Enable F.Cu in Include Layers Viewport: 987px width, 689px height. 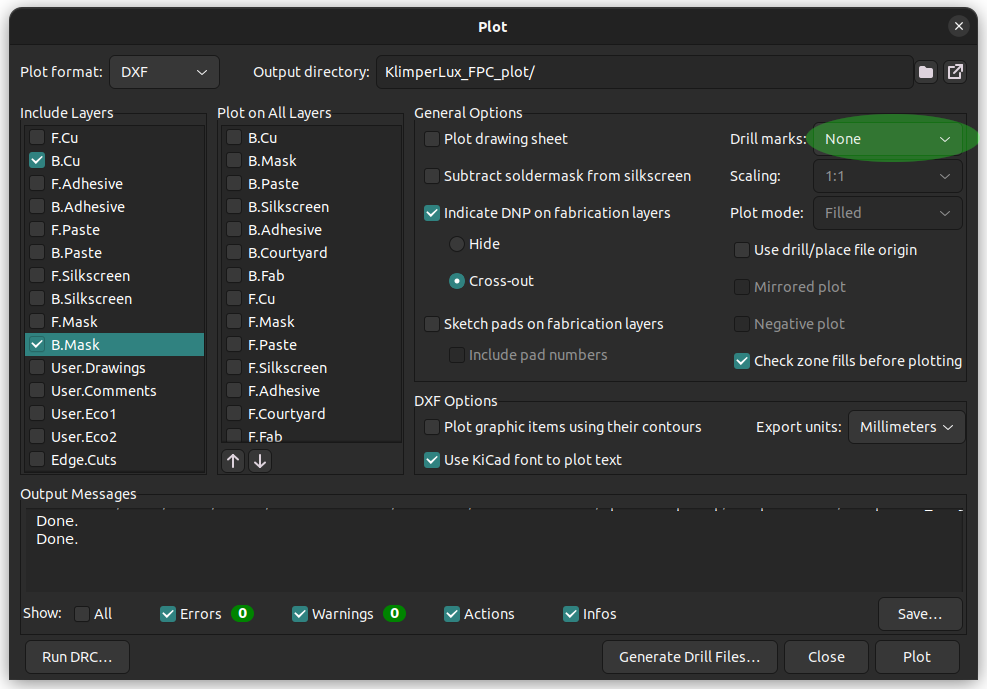point(37,138)
